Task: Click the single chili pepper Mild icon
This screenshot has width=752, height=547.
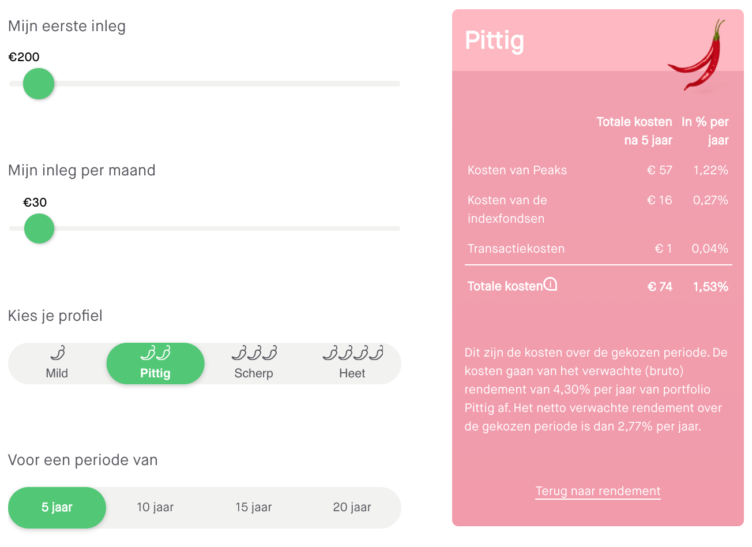Action: click(x=57, y=353)
